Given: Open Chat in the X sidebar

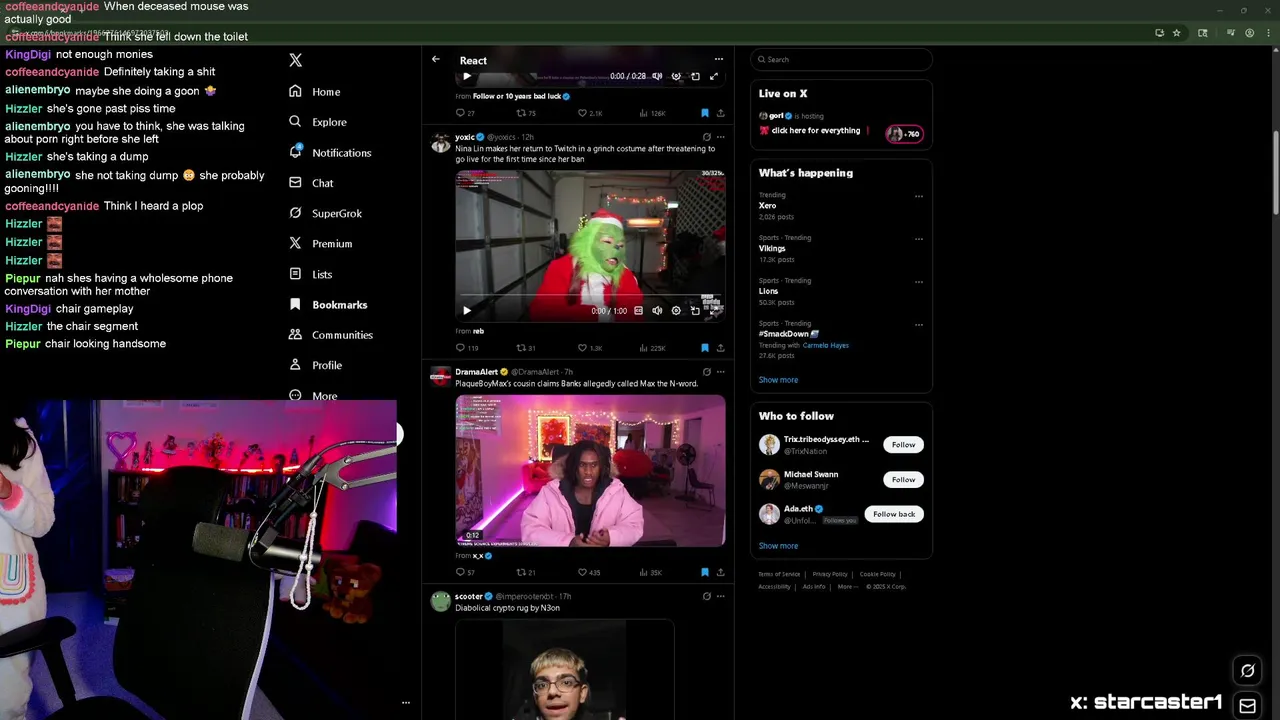Looking at the screenshot, I should (311, 183).
